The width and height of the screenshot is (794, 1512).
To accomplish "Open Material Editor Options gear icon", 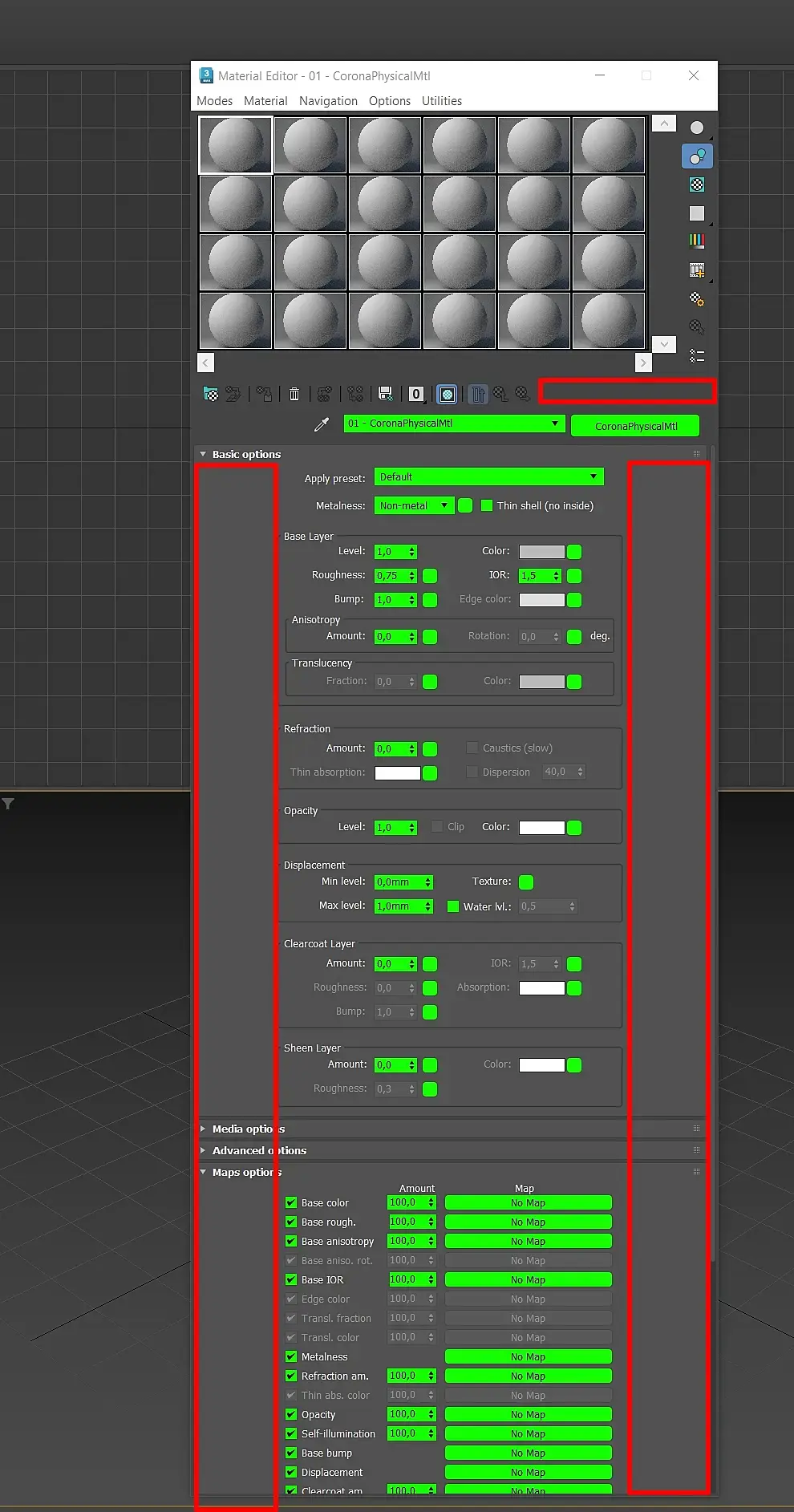I will 697,299.
